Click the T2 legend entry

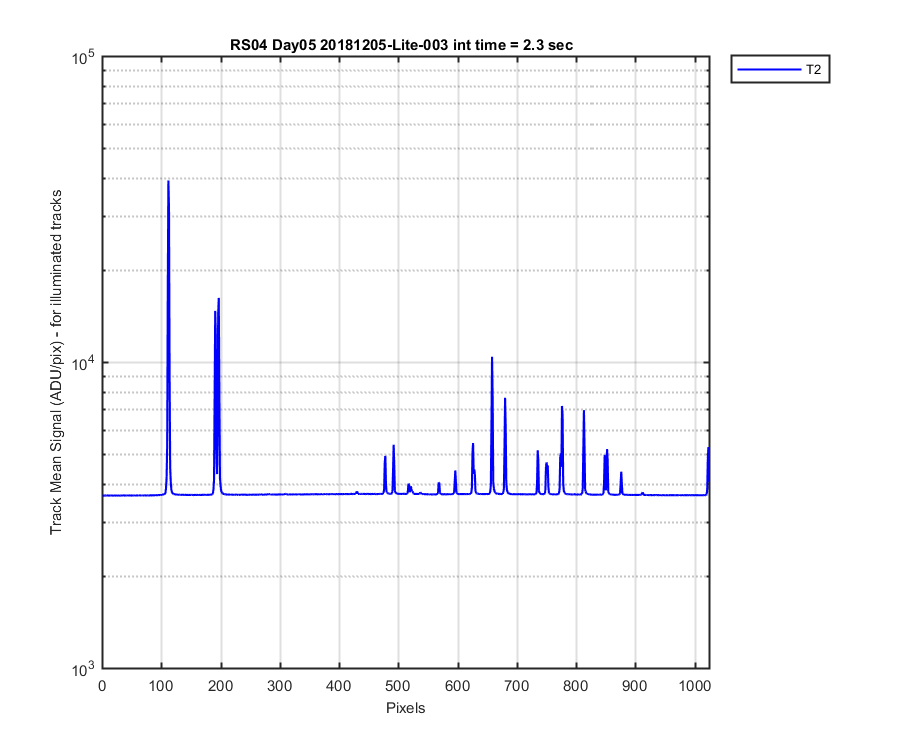780,69
